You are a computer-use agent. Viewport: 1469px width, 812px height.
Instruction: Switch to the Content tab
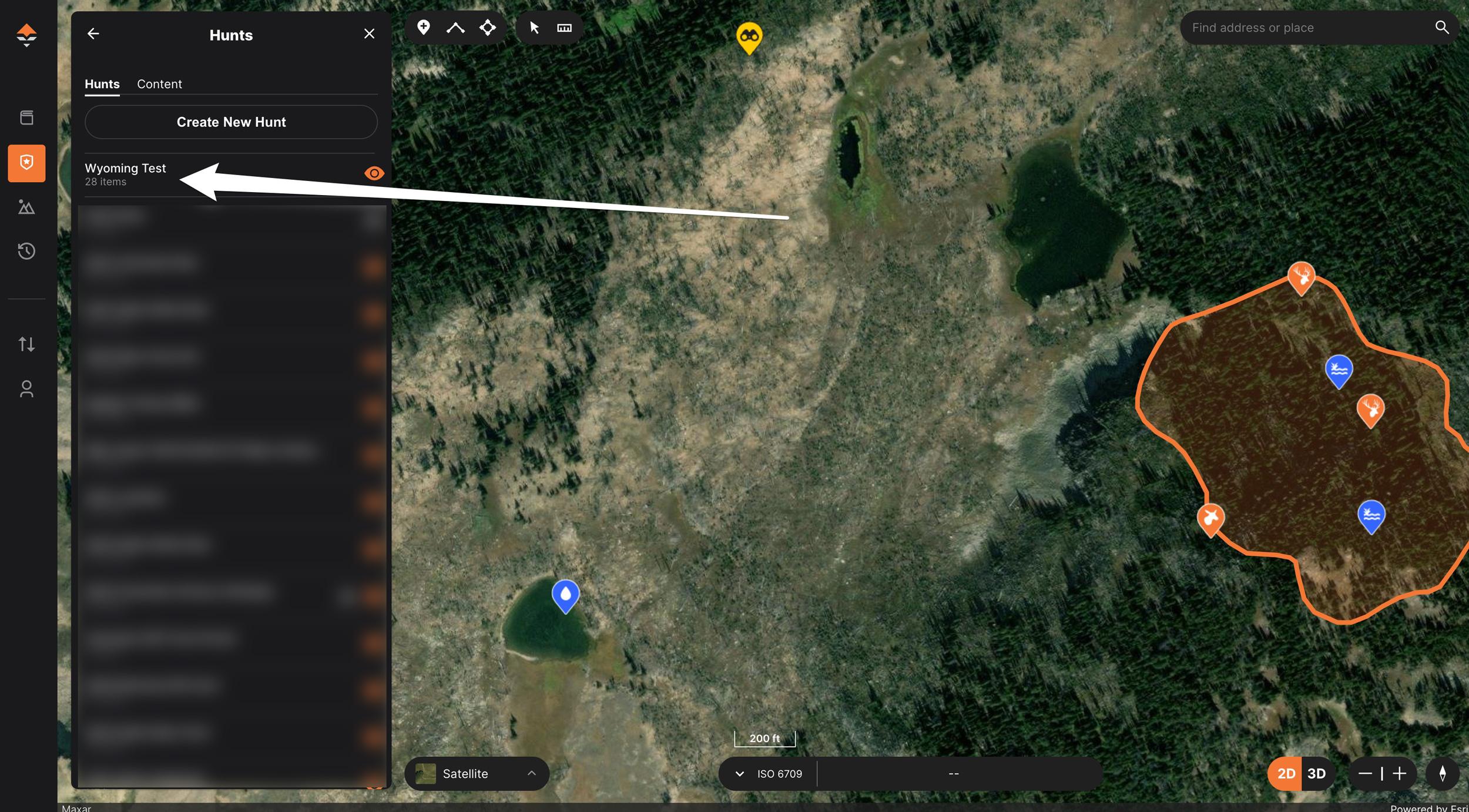[160, 83]
